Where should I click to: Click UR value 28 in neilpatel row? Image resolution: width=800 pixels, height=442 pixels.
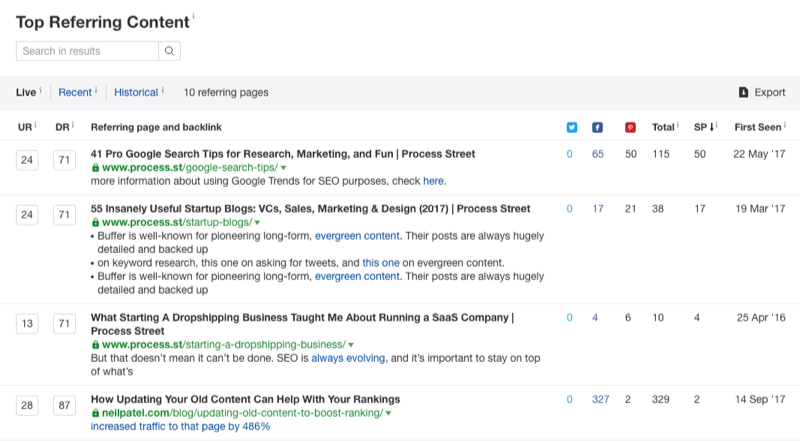click(27, 405)
